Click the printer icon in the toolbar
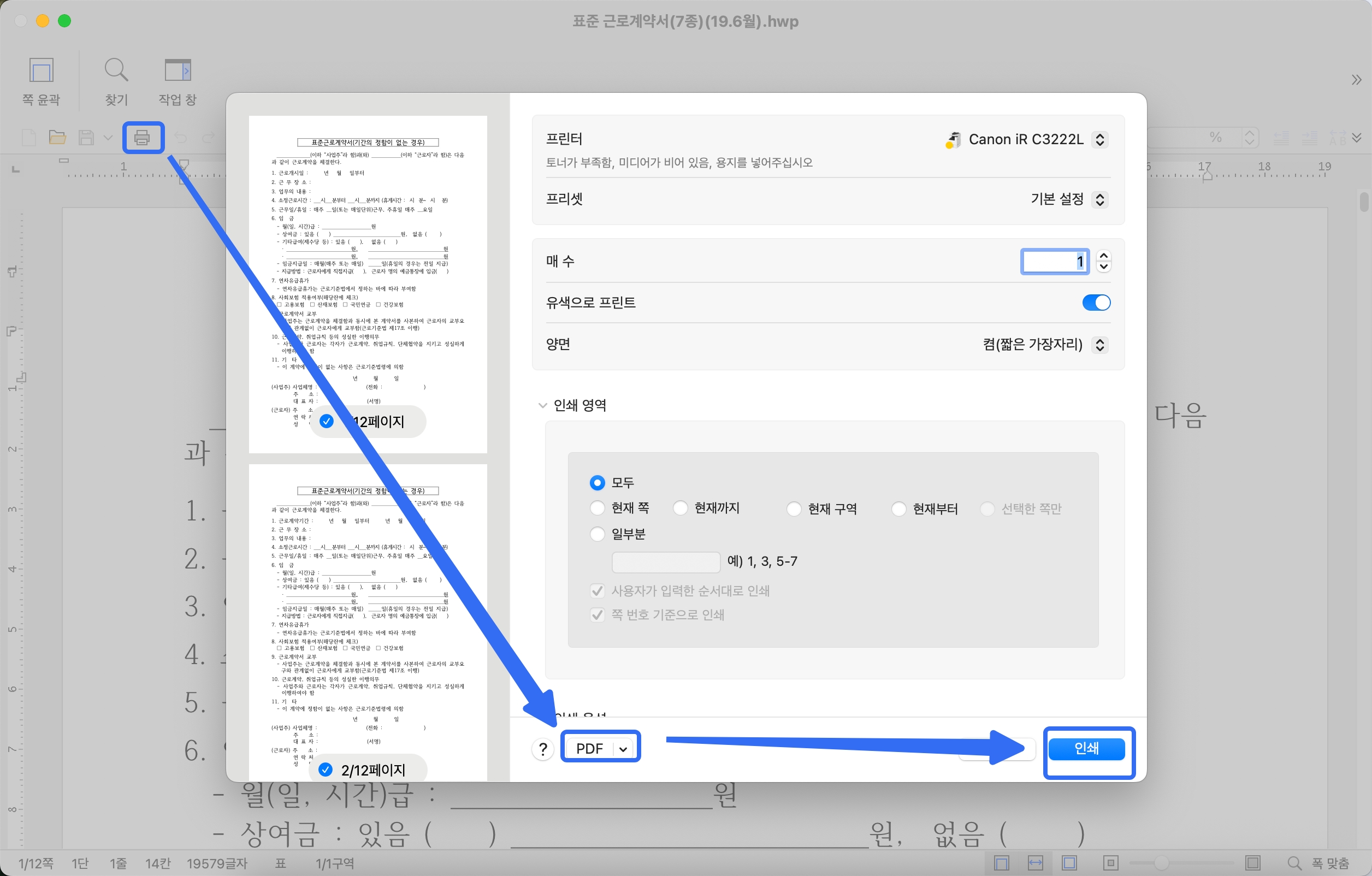 pos(142,137)
